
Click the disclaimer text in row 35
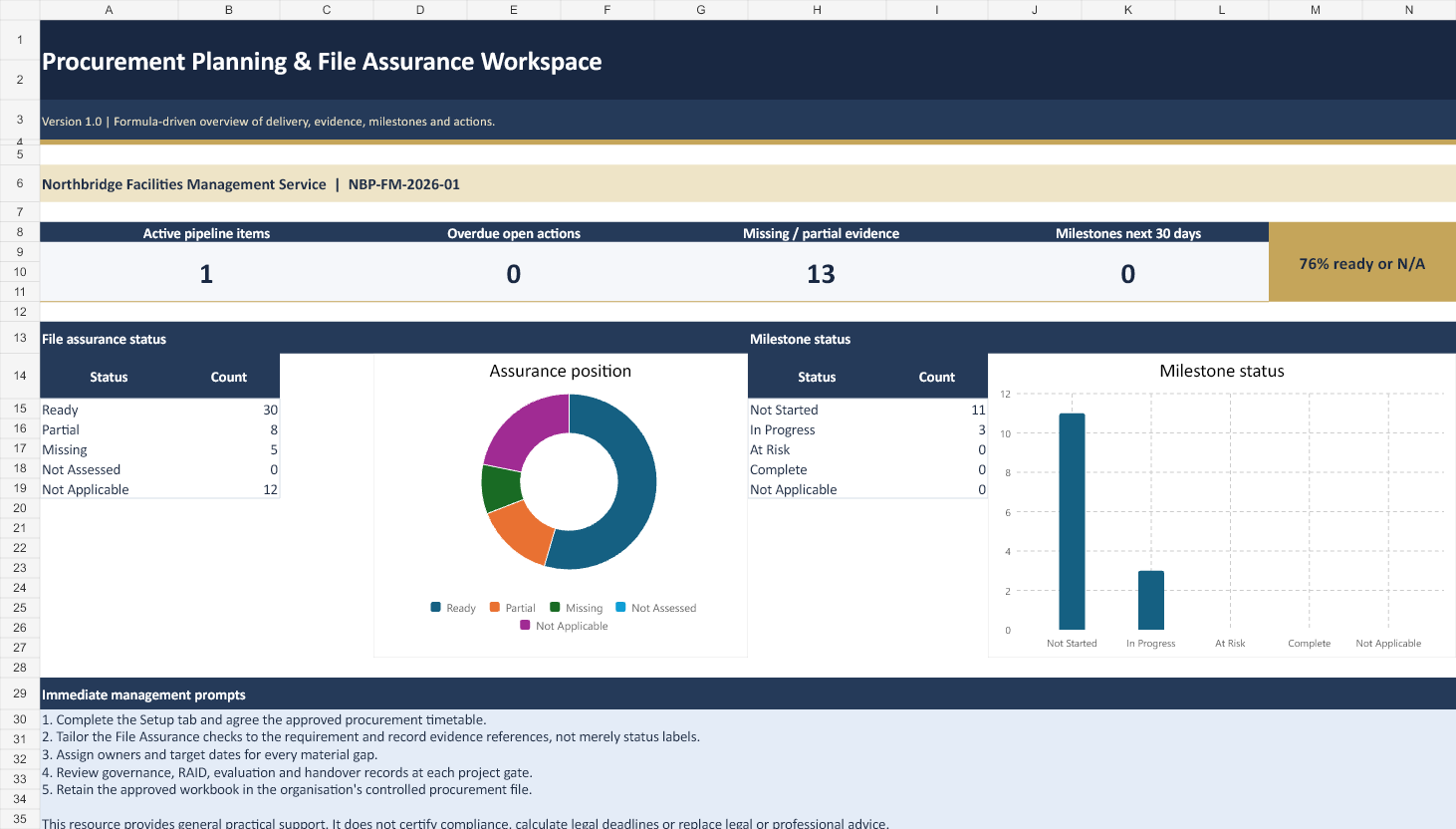[x=465, y=823]
